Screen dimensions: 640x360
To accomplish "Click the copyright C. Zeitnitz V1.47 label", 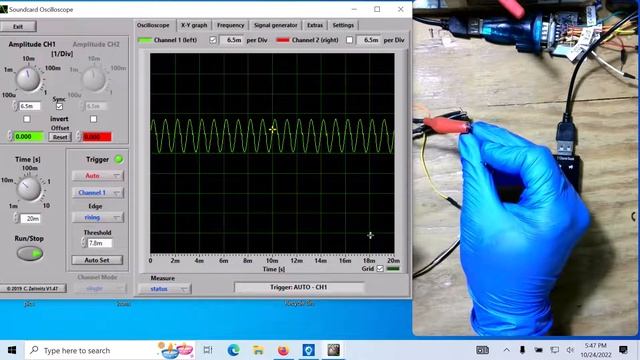I will tap(33, 288).
